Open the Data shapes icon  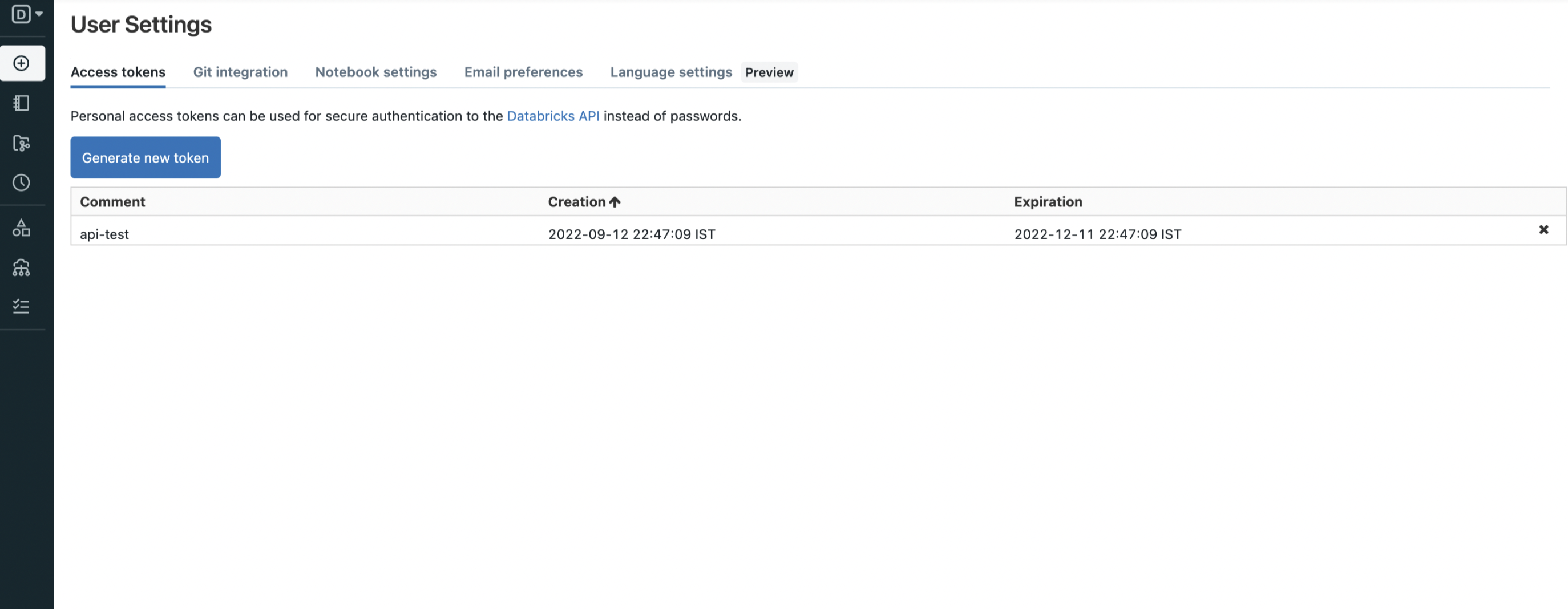22,228
